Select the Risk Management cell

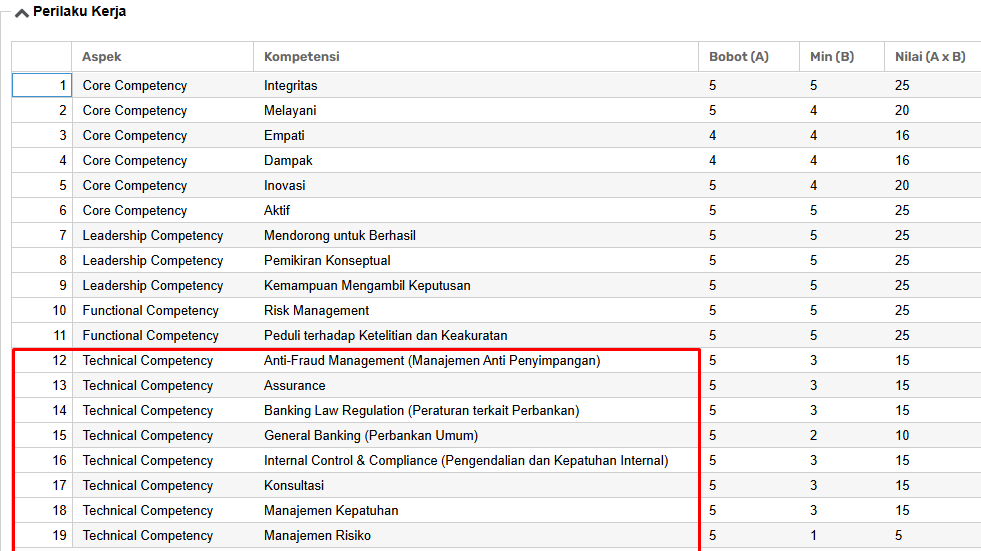[x=475, y=310]
